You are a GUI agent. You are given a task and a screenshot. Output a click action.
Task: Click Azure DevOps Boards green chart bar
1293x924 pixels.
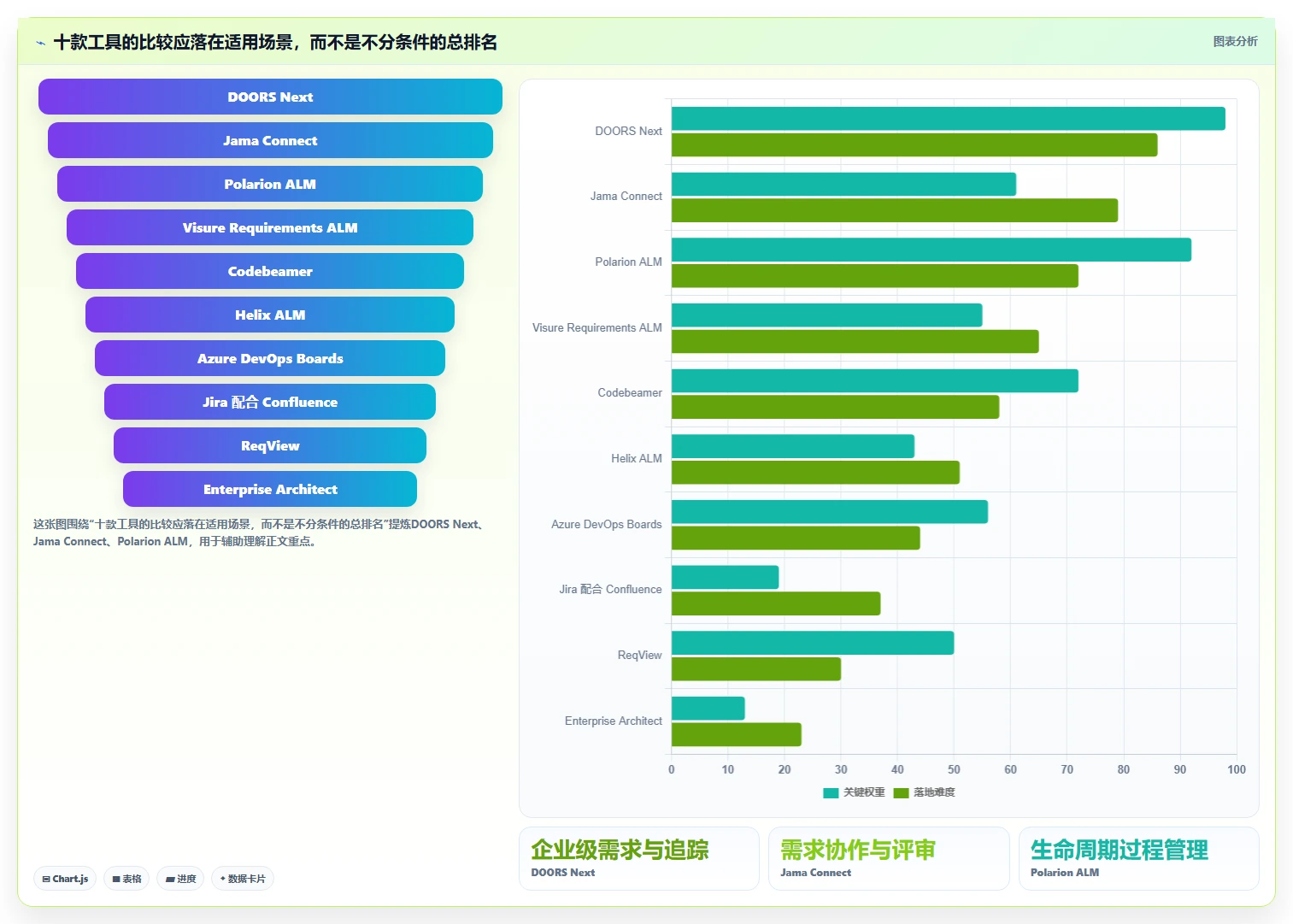[x=796, y=539]
